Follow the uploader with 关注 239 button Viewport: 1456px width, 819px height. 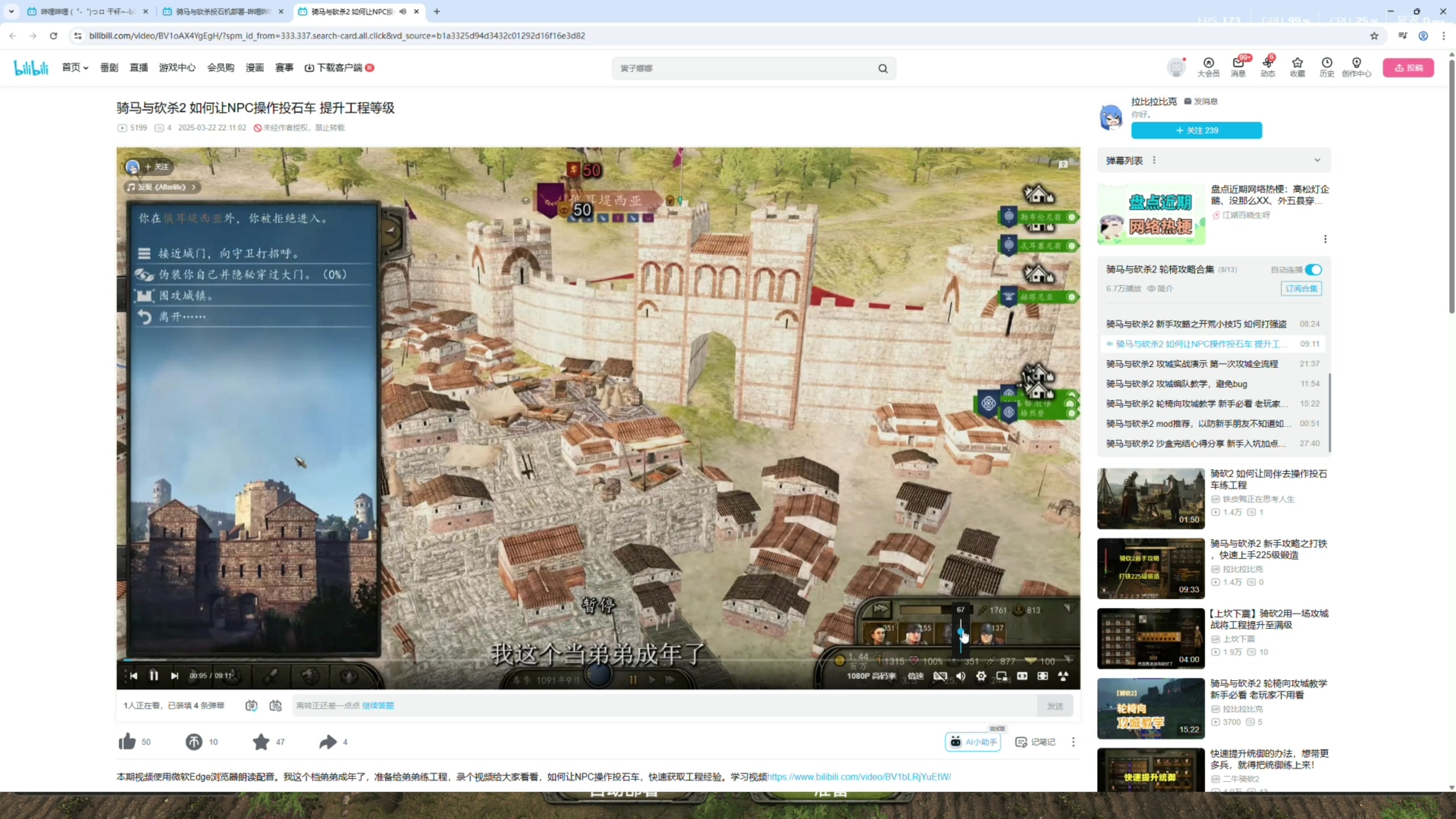1197,130
